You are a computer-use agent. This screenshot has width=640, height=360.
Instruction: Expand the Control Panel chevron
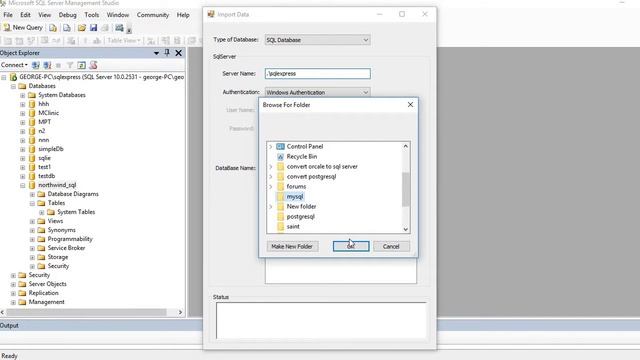(270, 147)
